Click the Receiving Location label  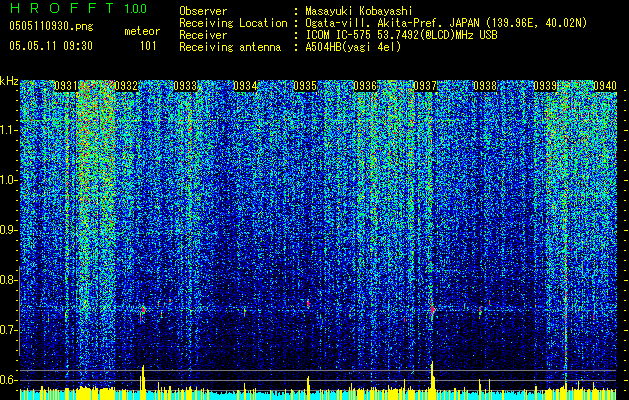[233, 23]
